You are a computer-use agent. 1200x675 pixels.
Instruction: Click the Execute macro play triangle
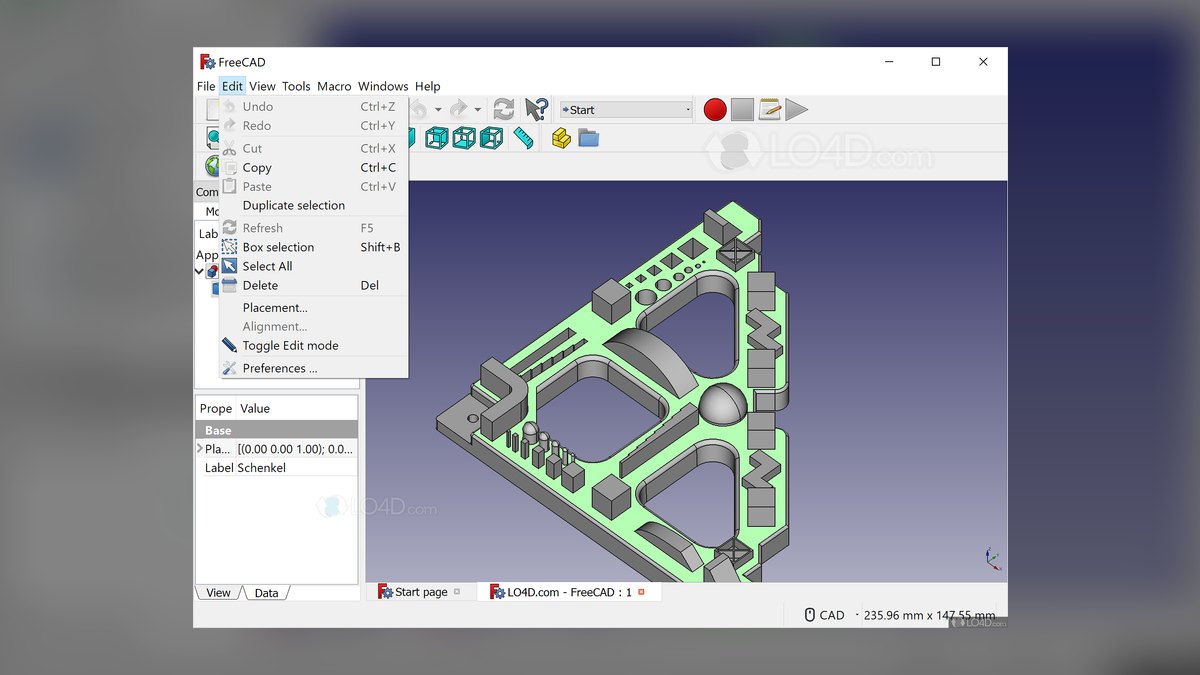pos(796,110)
